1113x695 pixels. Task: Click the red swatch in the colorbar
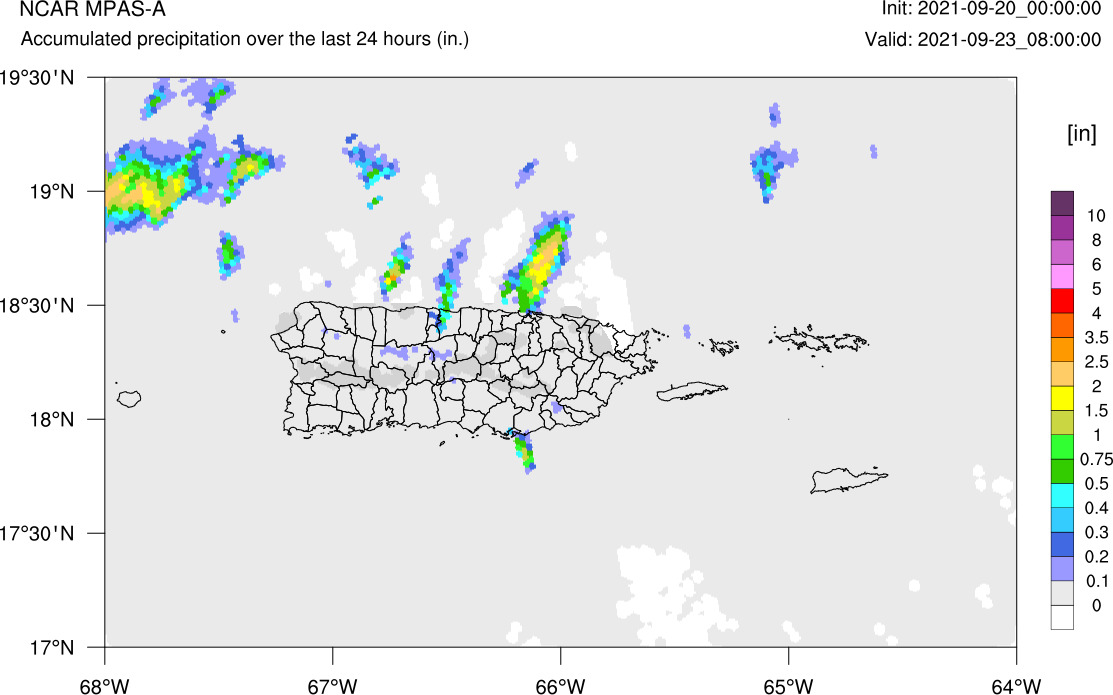[1063, 300]
